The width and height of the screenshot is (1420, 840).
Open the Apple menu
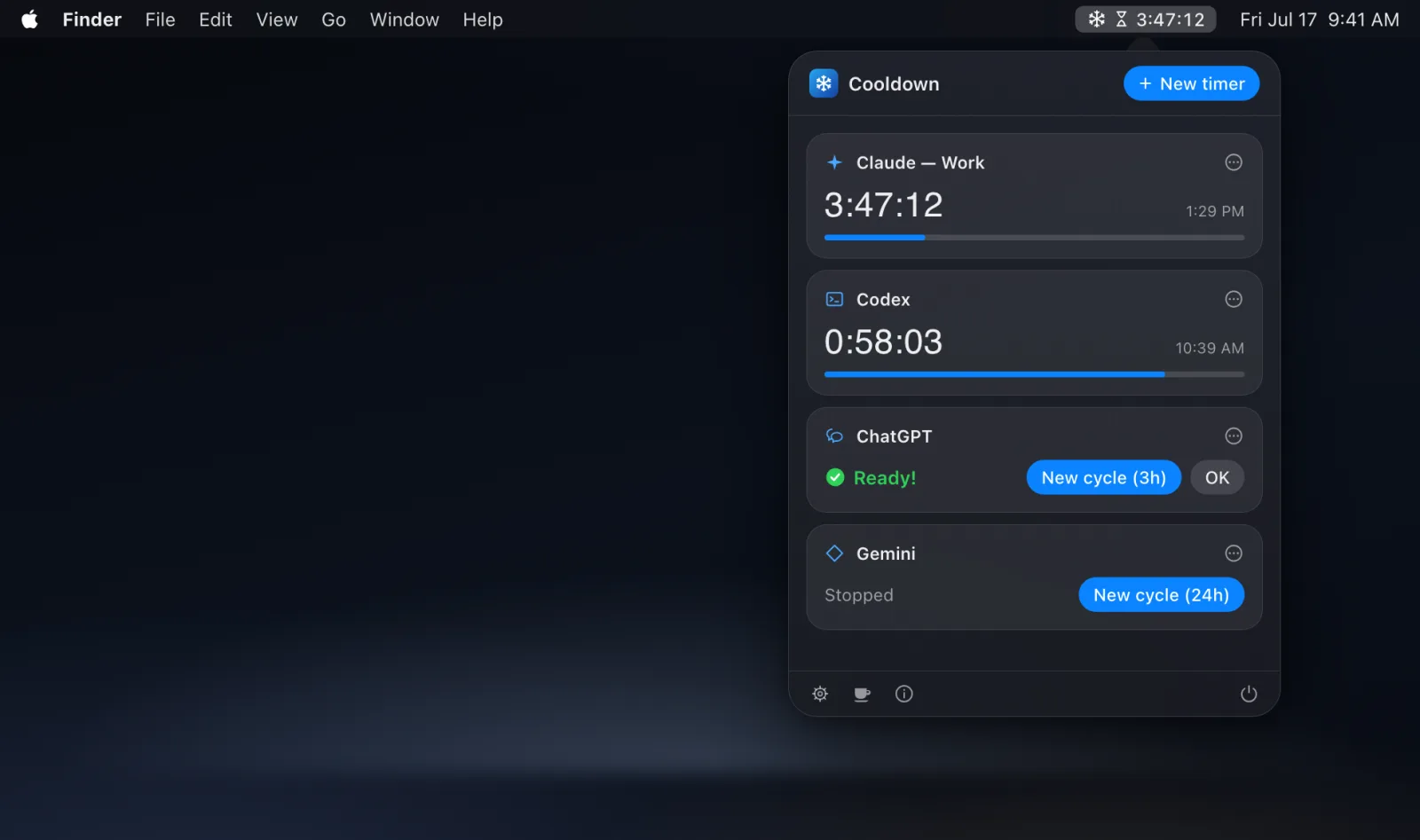coord(29,20)
